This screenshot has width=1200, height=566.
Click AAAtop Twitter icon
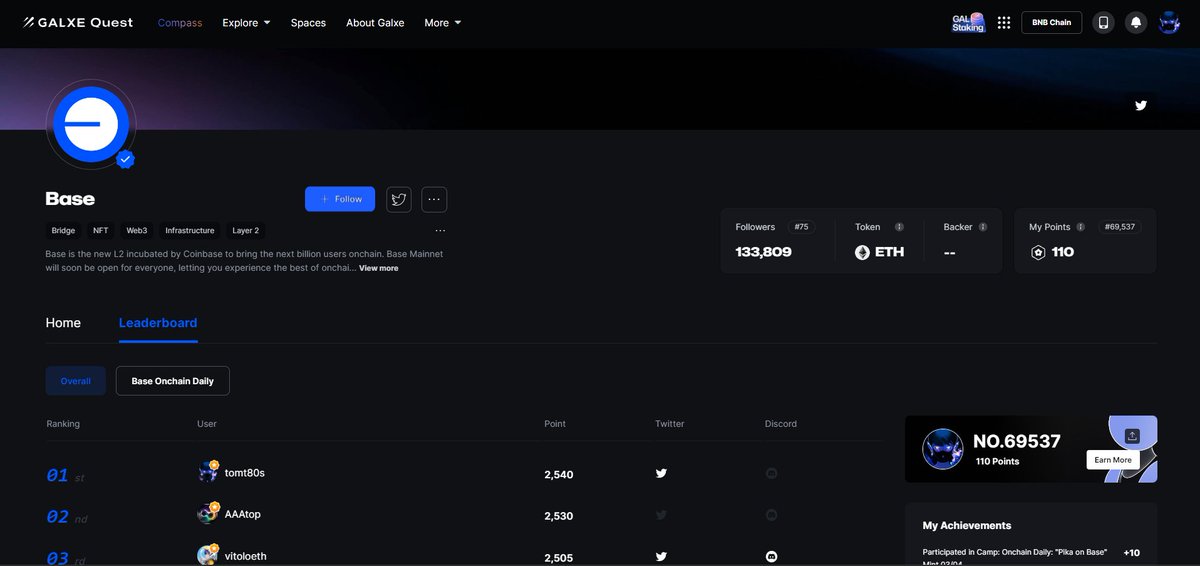click(661, 515)
